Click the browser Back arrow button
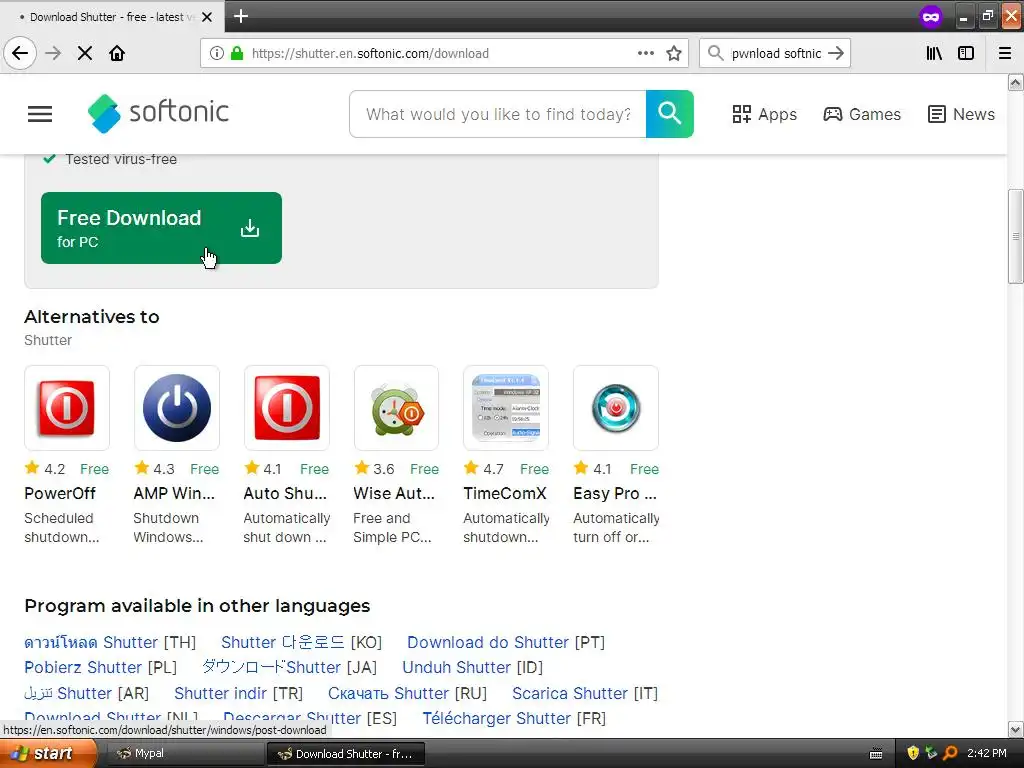Screen dimensions: 1024x768 [x=20, y=54]
